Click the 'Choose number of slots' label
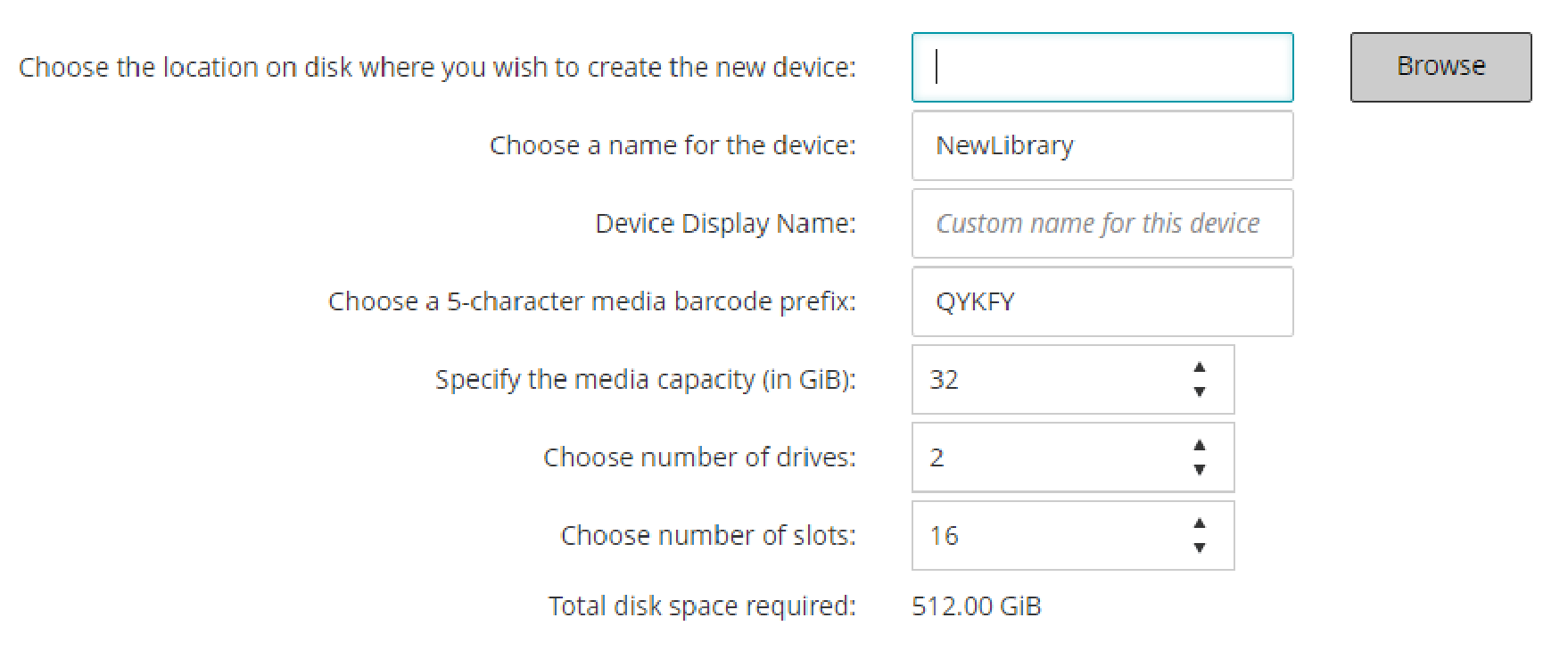Viewport: 1568px width, 659px height. [x=707, y=536]
